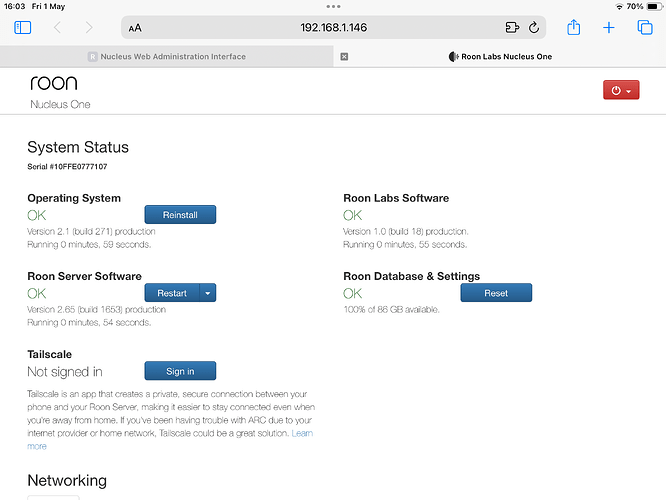Select the Roon Labs Nucleus One tab

[x=500, y=56]
